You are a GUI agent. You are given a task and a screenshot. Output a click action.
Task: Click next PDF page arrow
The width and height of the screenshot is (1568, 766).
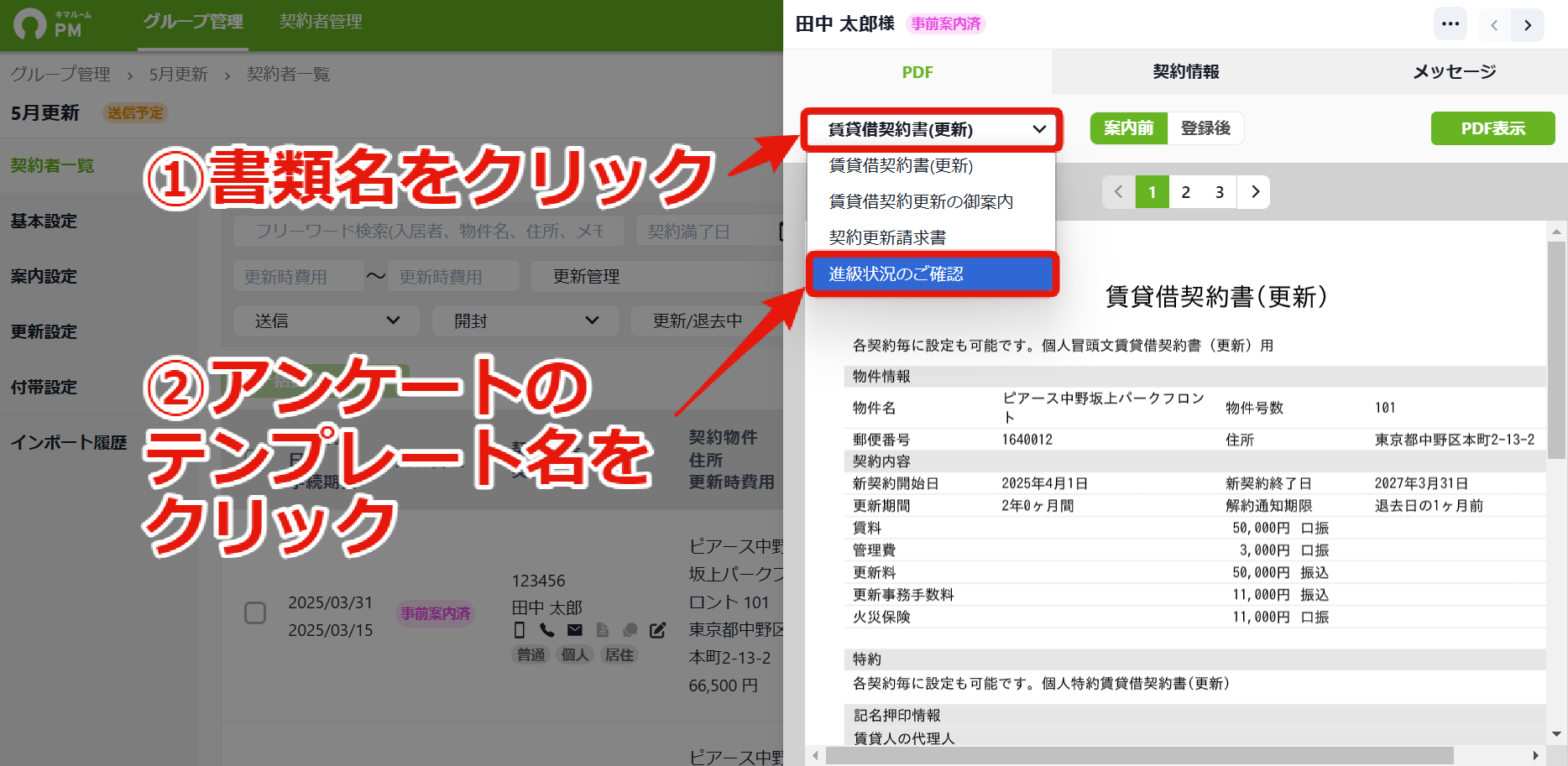point(1255,192)
